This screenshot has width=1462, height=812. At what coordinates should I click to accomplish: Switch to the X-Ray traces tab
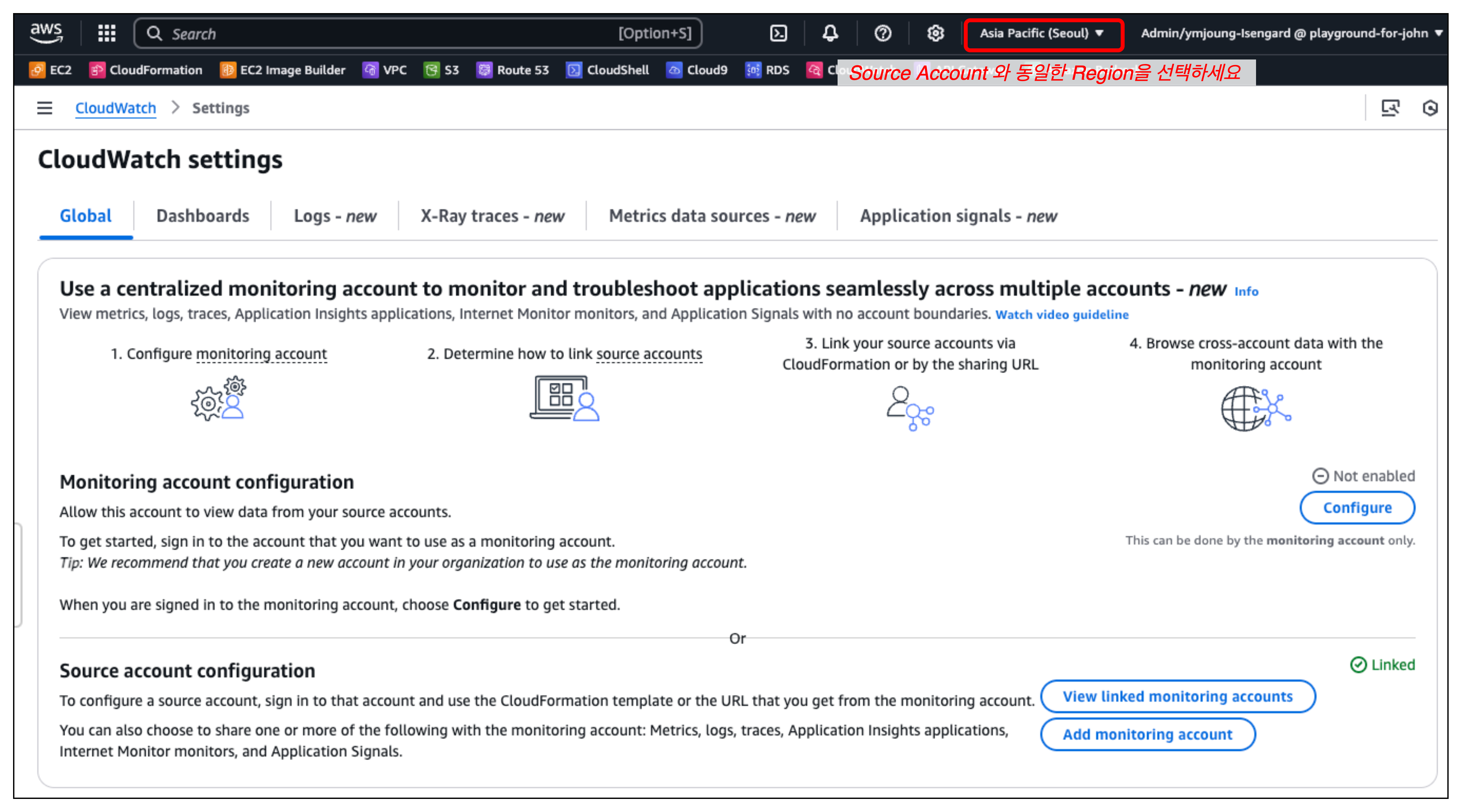point(492,216)
